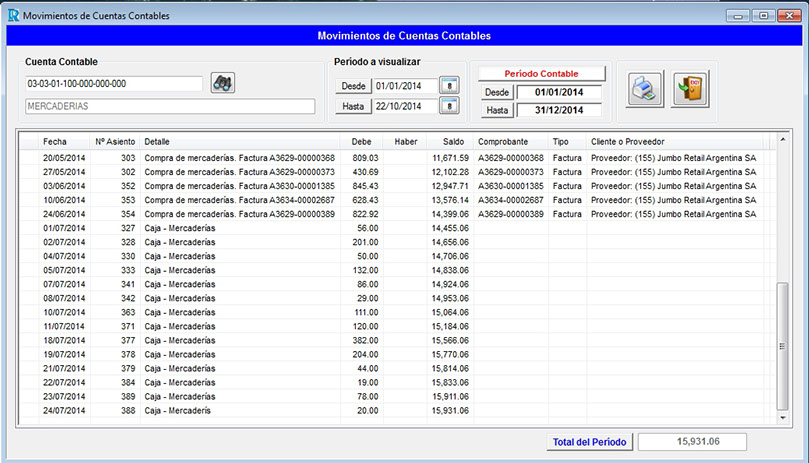Select the row for asiento 303
The height and width of the screenshot is (463, 809).
tap(200, 158)
